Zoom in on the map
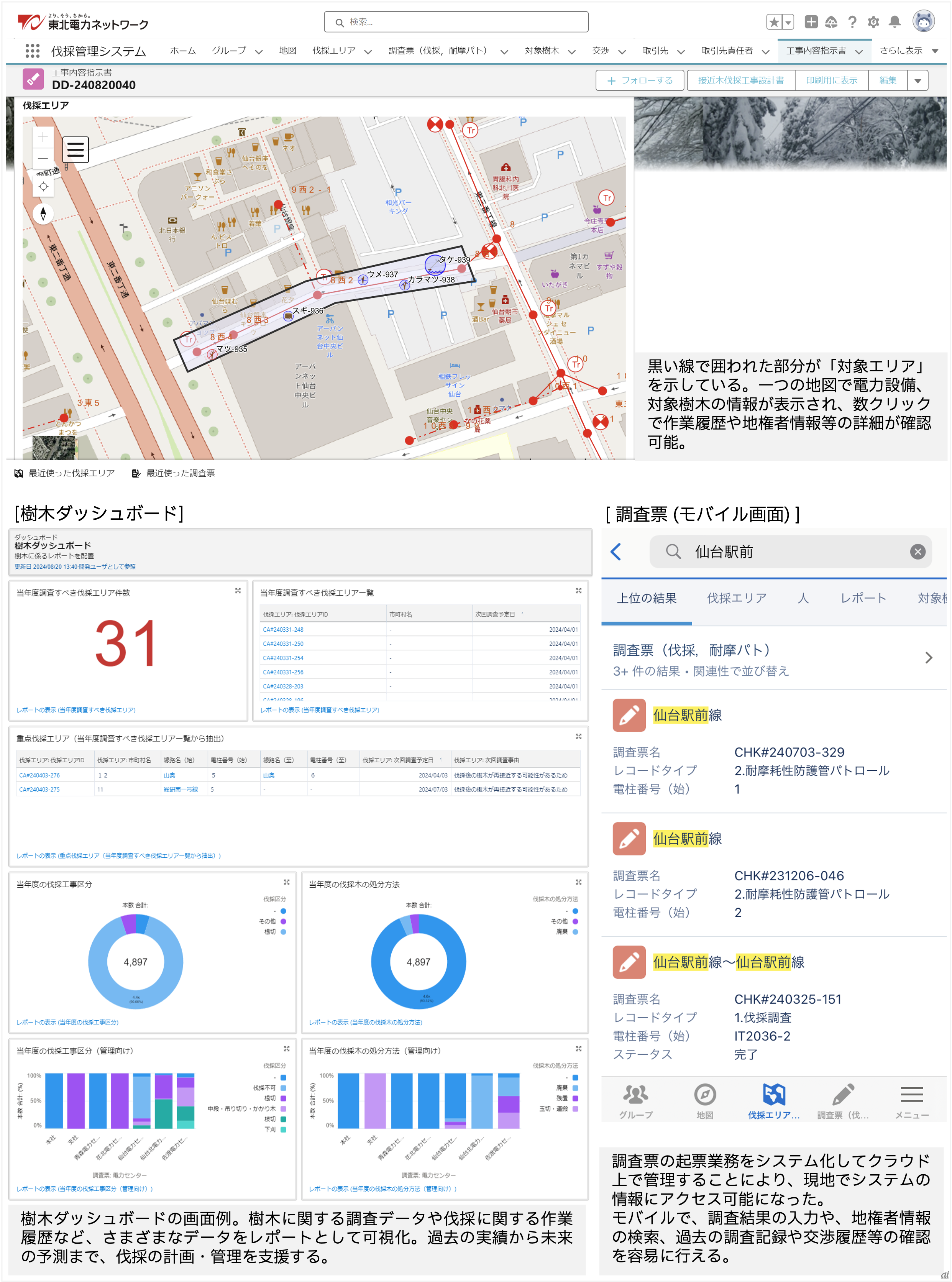Image resolution: width=952 pixels, height=1282 pixels. [43, 137]
